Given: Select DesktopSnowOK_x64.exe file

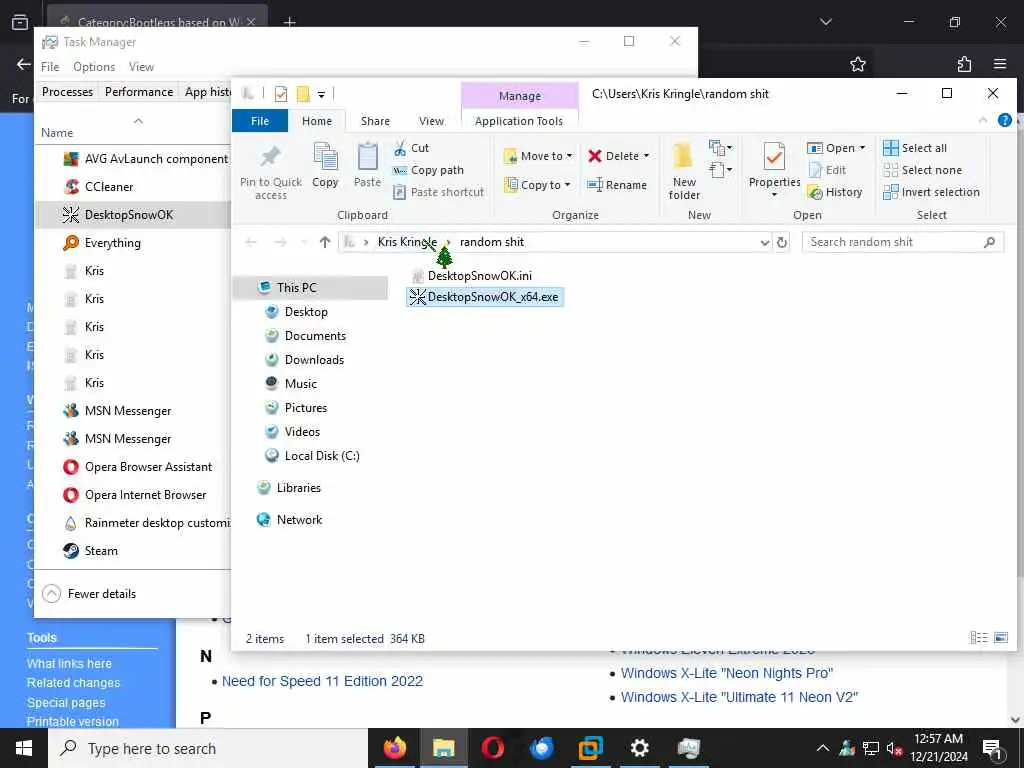Looking at the screenshot, I should tap(485, 297).
